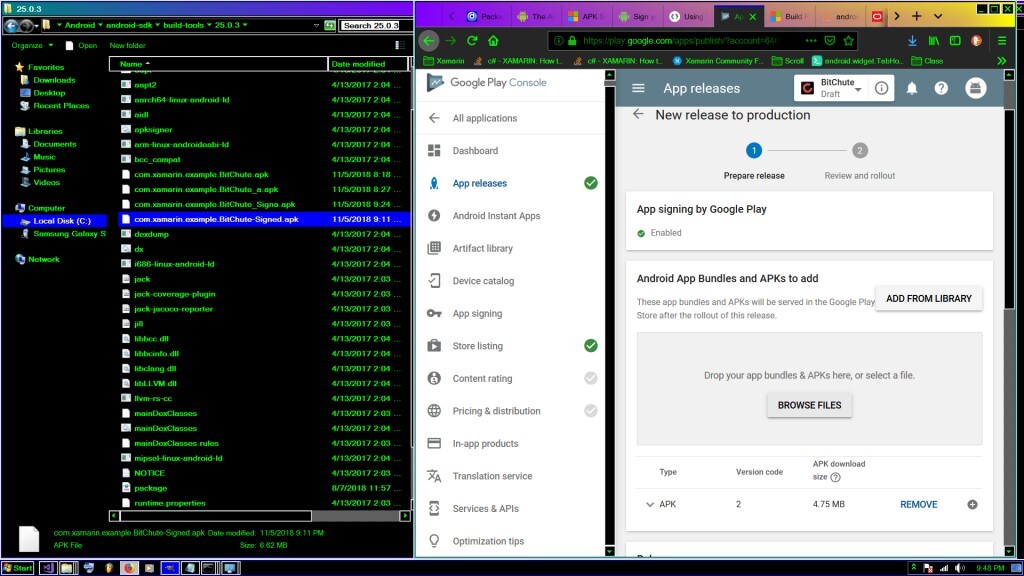
Task: Expand the APK version 2 row
Action: pos(650,504)
